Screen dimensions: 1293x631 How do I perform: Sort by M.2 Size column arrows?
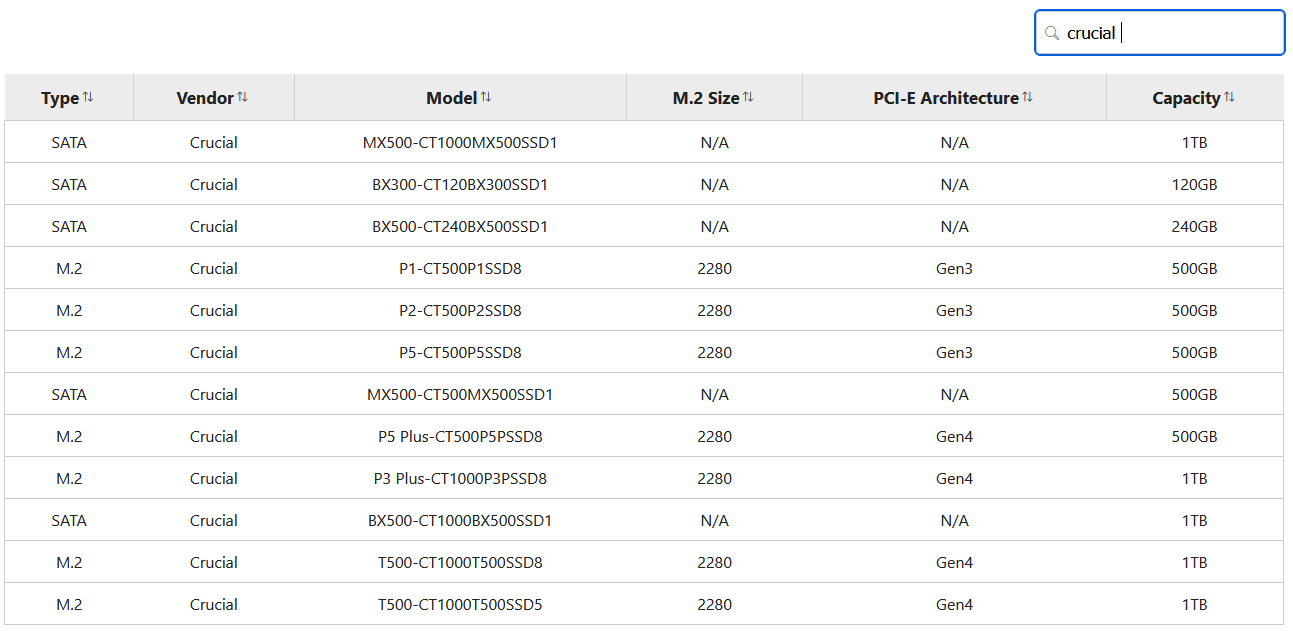click(x=748, y=97)
